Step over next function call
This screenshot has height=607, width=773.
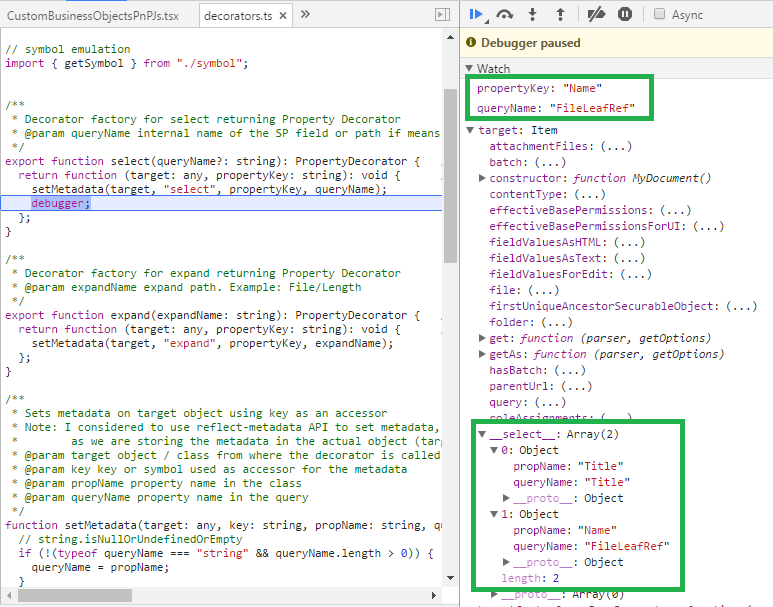(x=504, y=14)
